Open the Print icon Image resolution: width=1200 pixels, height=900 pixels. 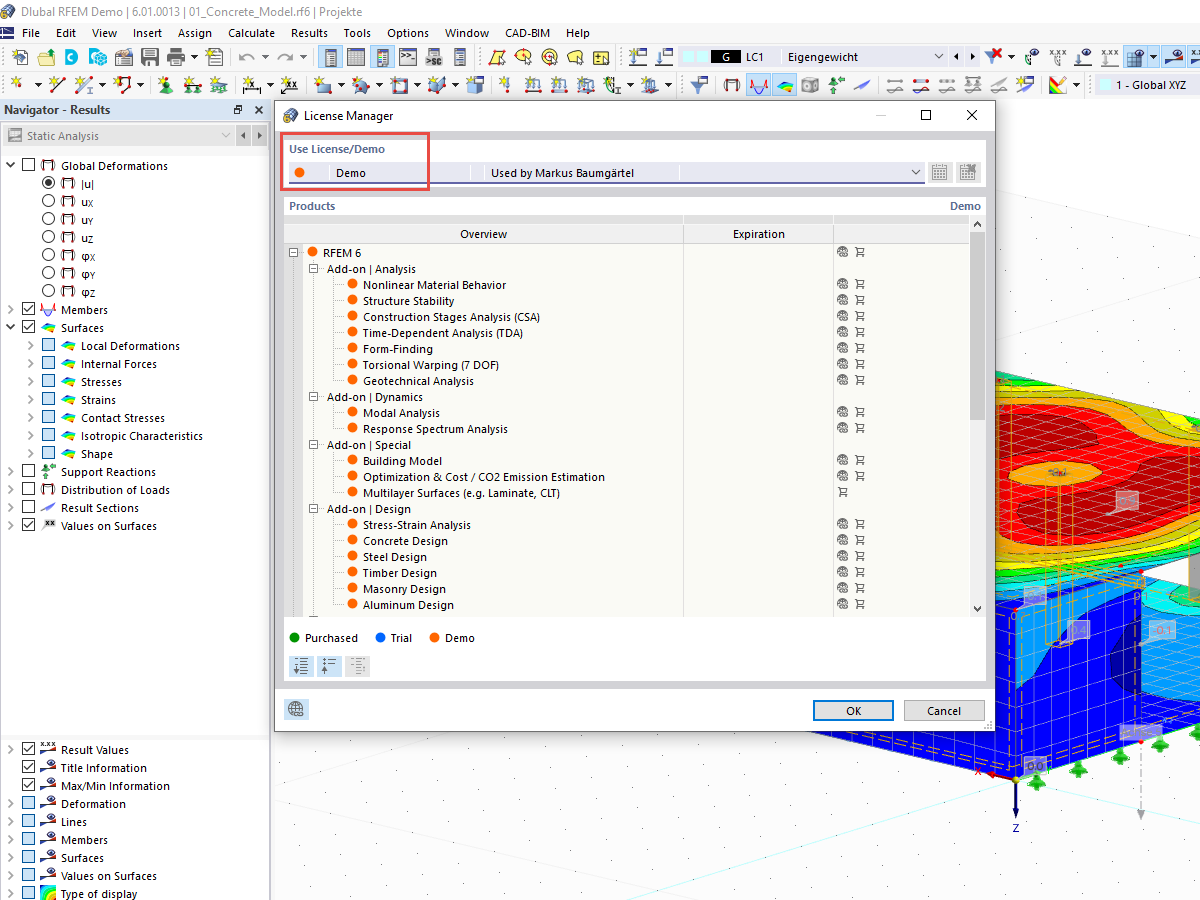[177, 57]
